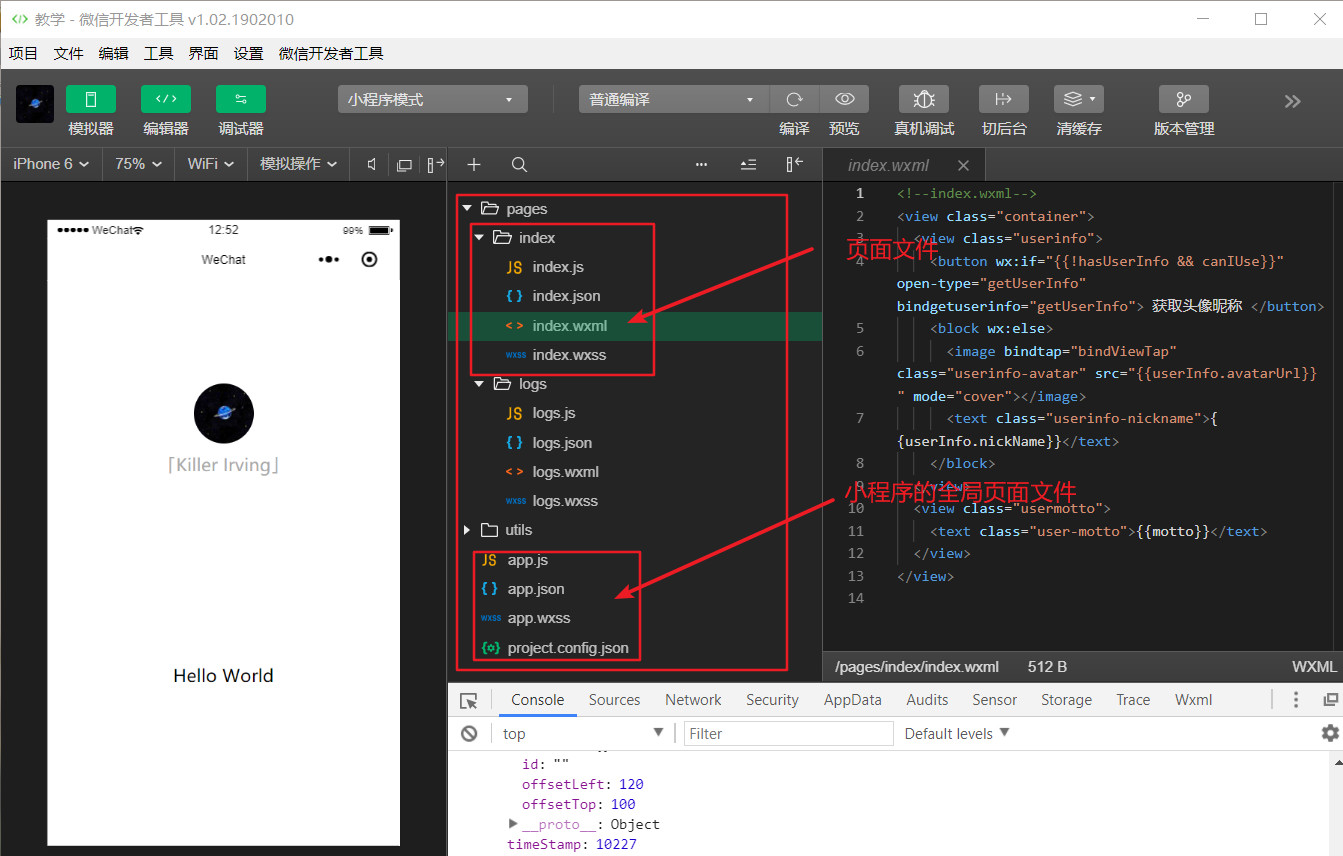
Task: Open the WiFi network type dropdown
Action: coord(211,164)
